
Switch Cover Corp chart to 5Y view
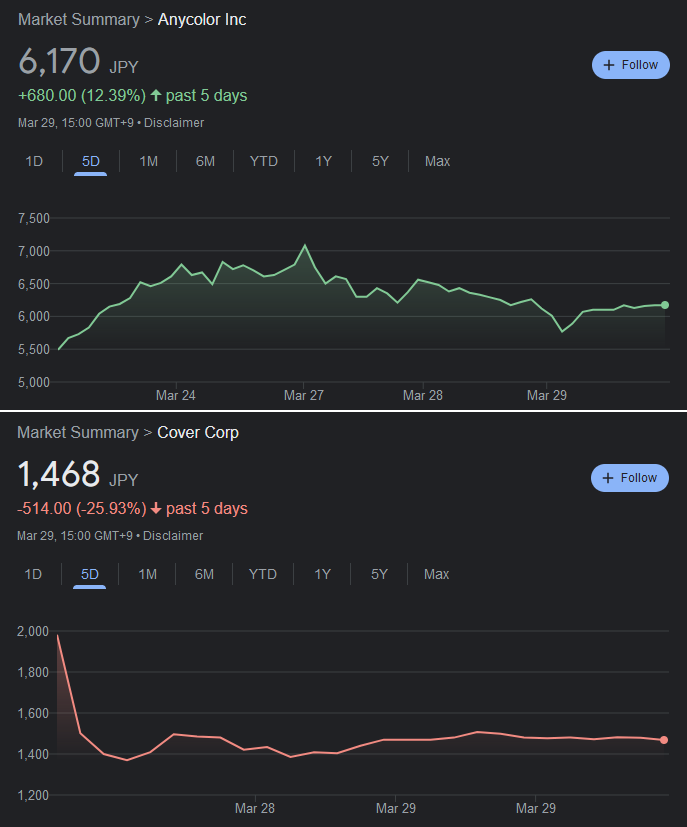pos(379,574)
